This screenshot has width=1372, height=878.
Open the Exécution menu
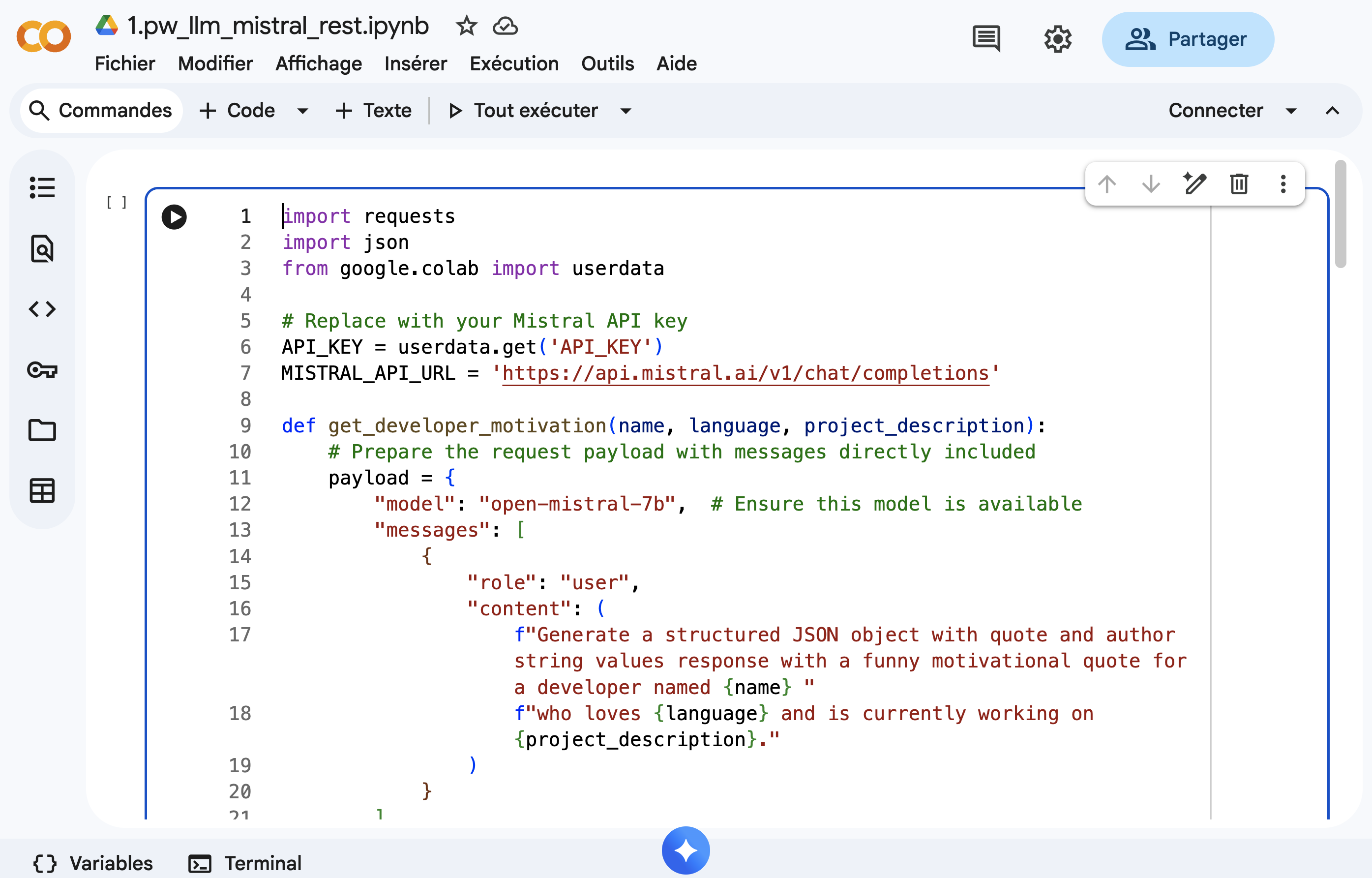pos(513,64)
